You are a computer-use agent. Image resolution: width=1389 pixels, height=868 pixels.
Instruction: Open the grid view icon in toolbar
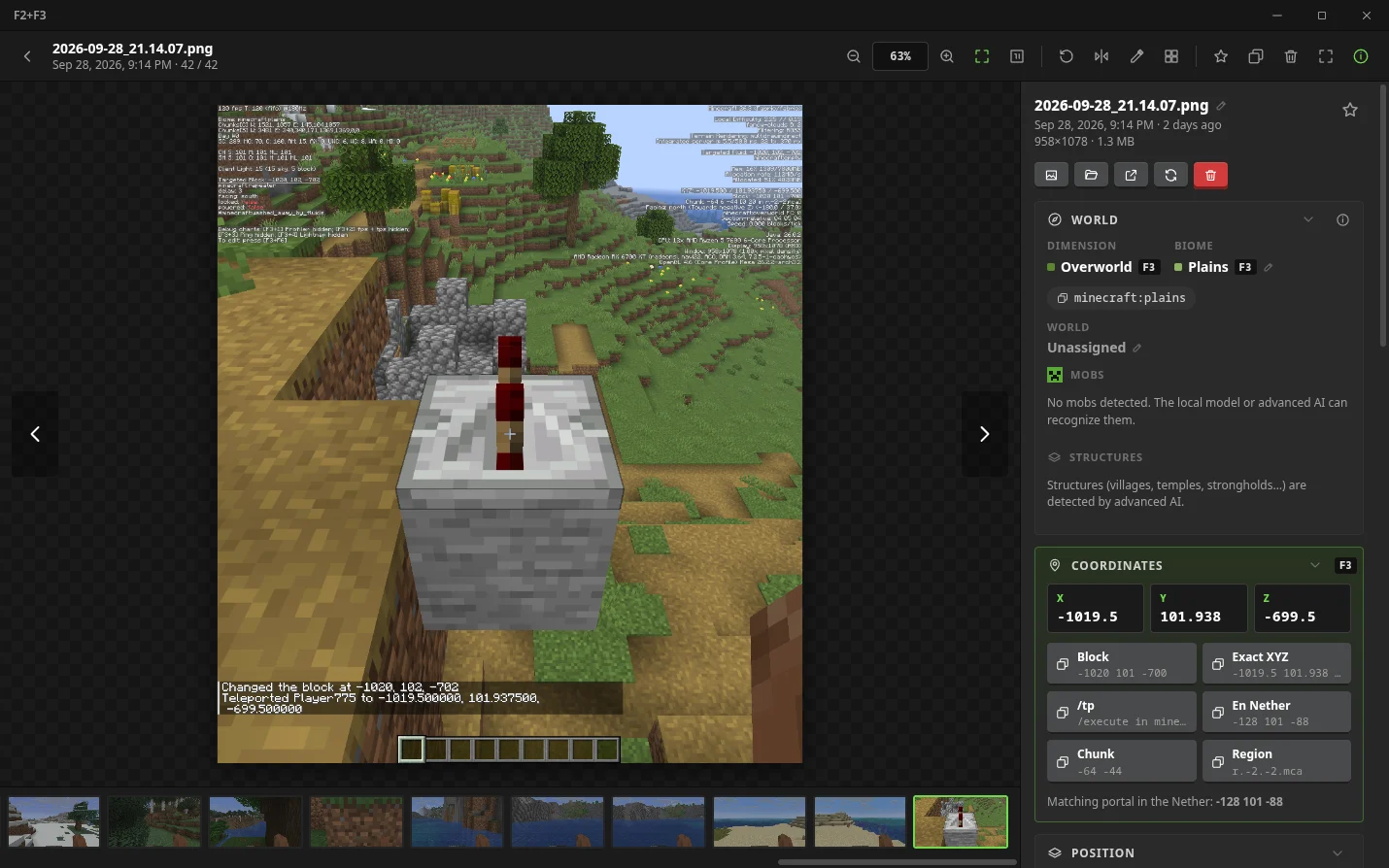[1171, 56]
